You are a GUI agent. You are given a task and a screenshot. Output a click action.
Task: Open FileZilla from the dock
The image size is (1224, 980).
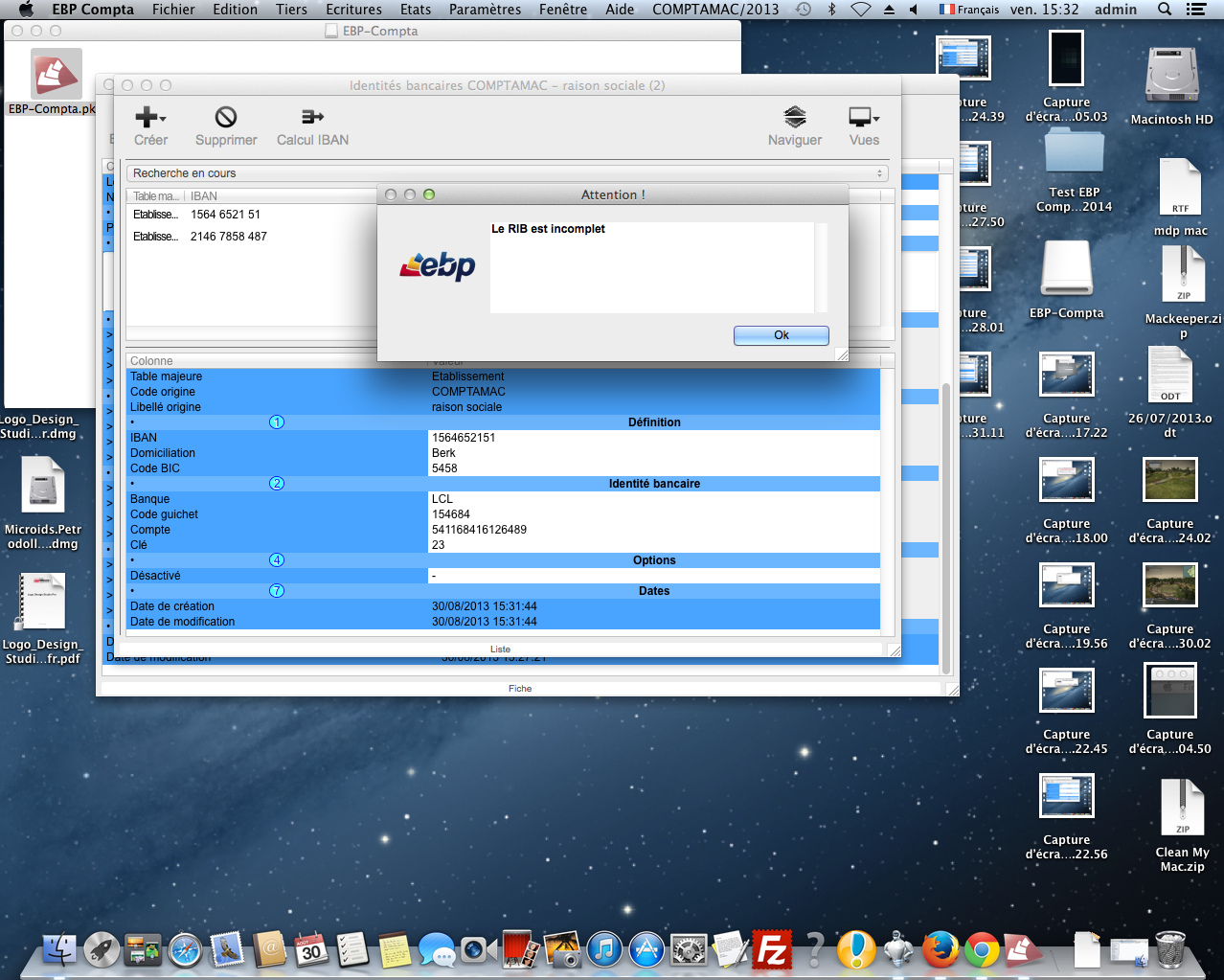pos(772,950)
